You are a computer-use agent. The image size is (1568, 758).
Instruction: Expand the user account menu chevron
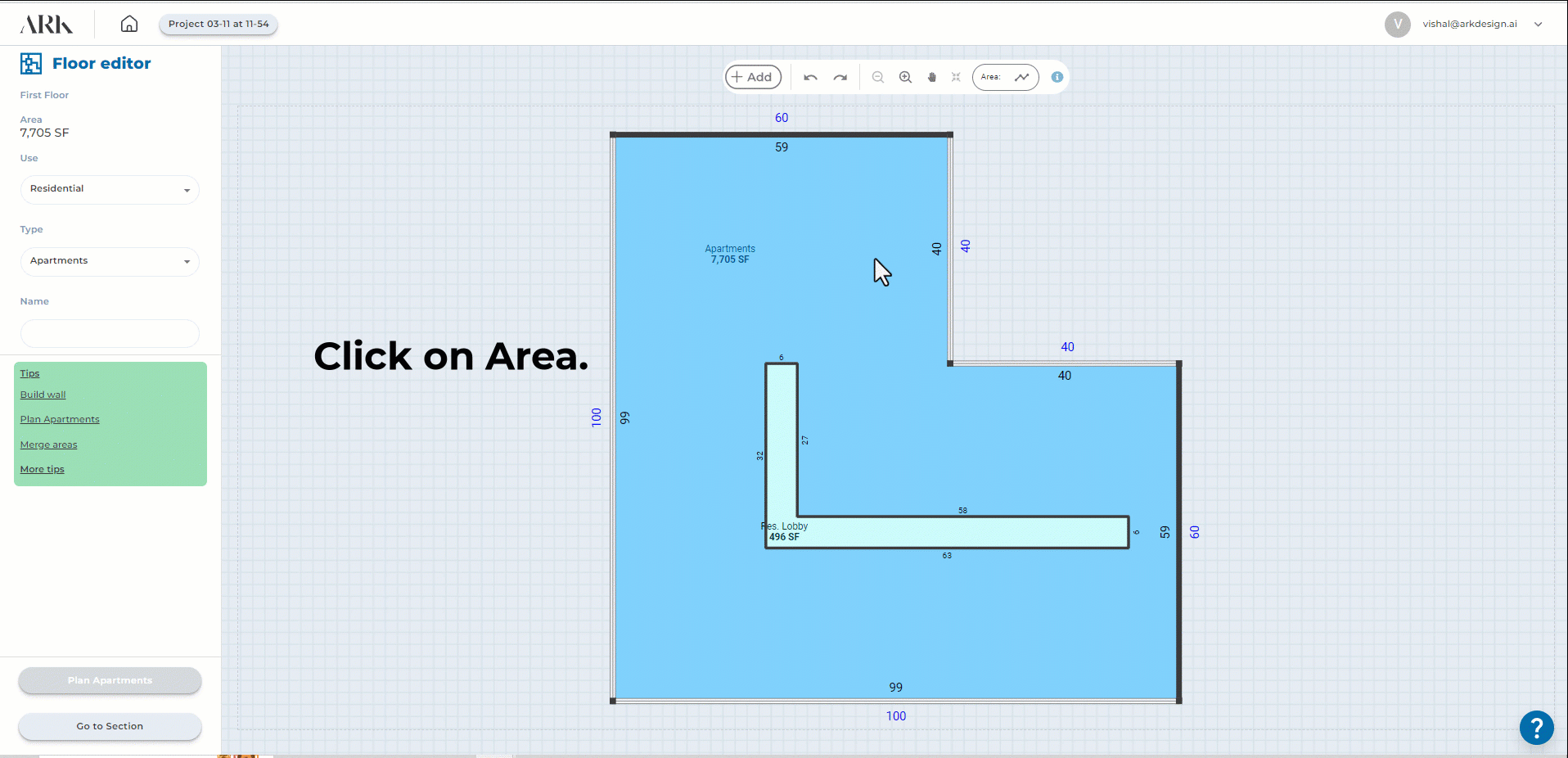pyautogui.click(x=1538, y=24)
